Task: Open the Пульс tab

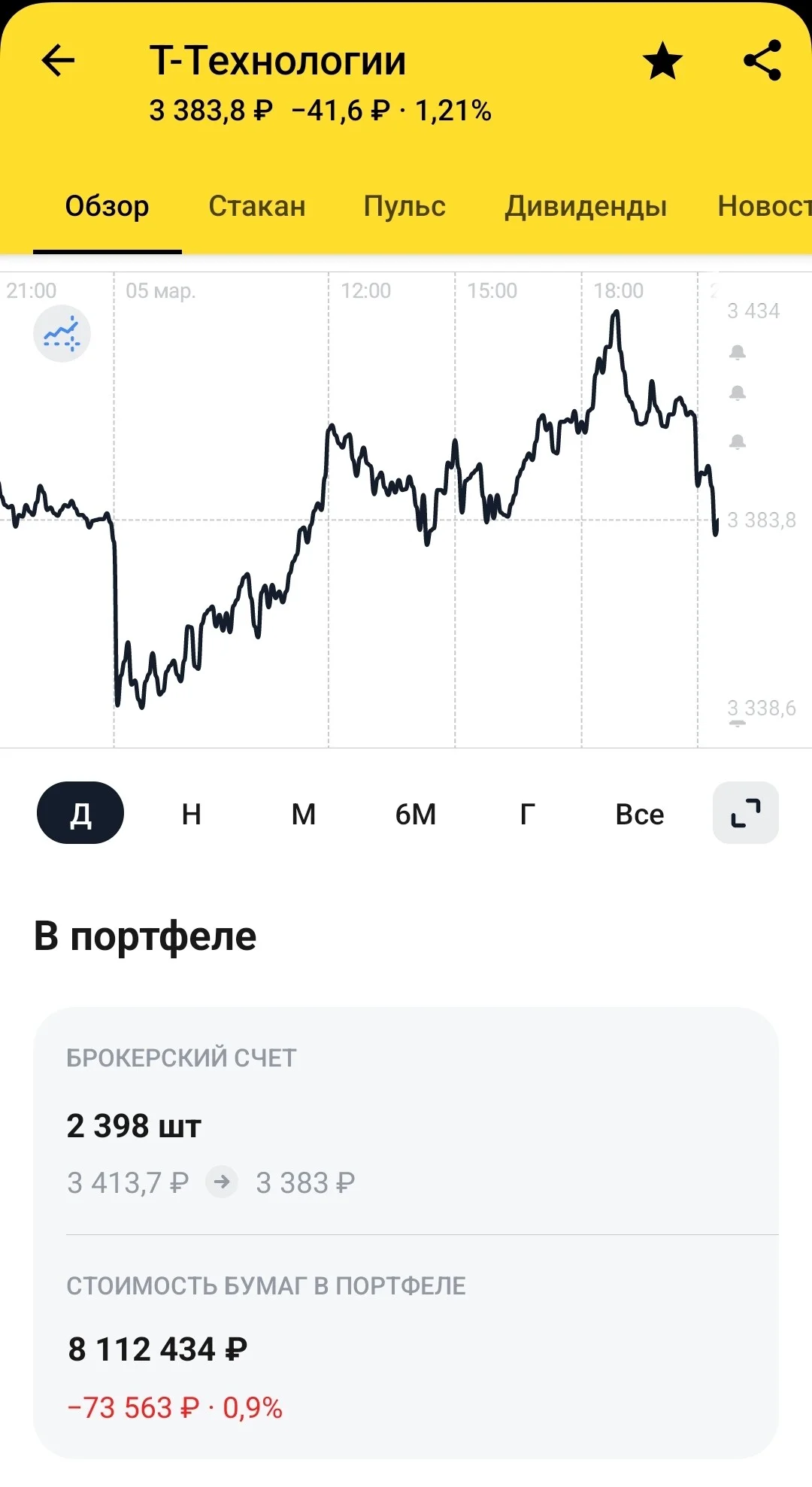Action: pyautogui.click(x=404, y=206)
